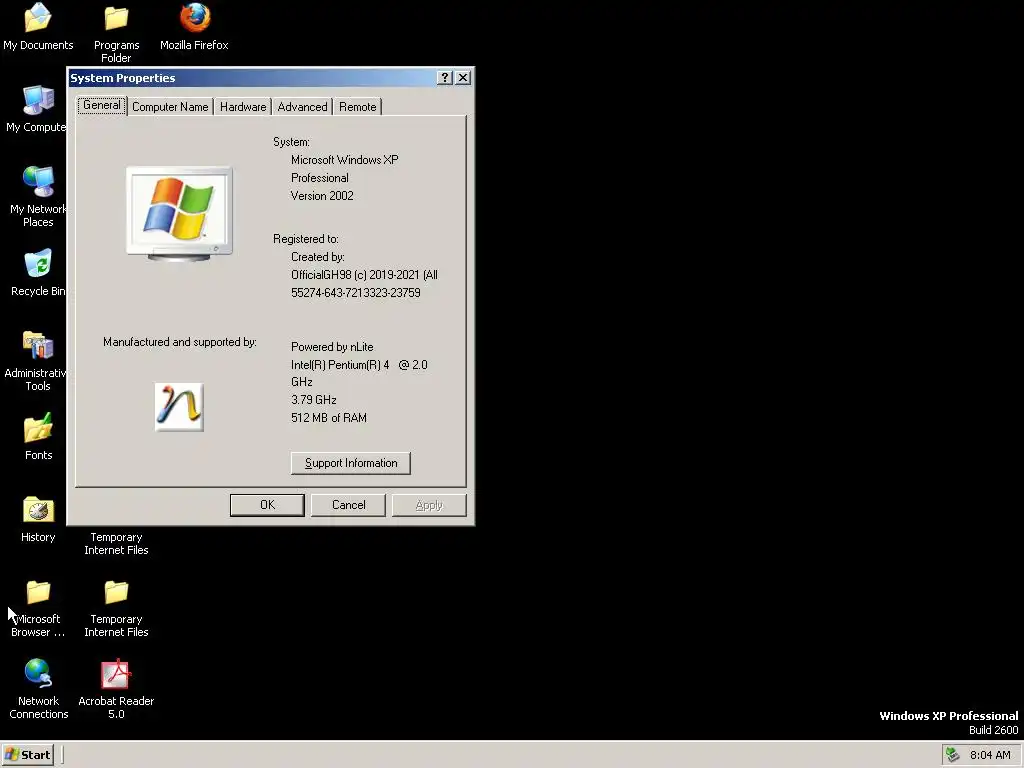Click 'Temporary Internet Files' label below History row

click(x=116, y=543)
